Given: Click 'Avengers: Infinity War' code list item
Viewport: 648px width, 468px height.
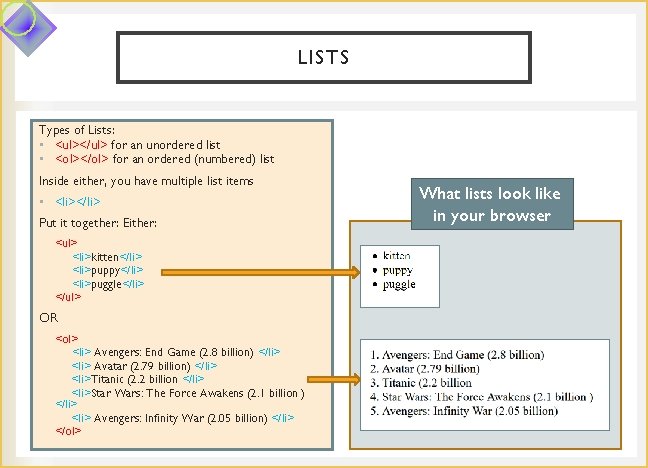Looking at the screenshot, I should click(183, 418).
